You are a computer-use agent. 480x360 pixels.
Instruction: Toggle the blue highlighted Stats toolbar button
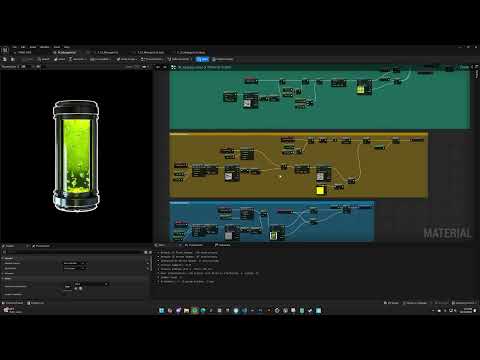click(202, 59)
